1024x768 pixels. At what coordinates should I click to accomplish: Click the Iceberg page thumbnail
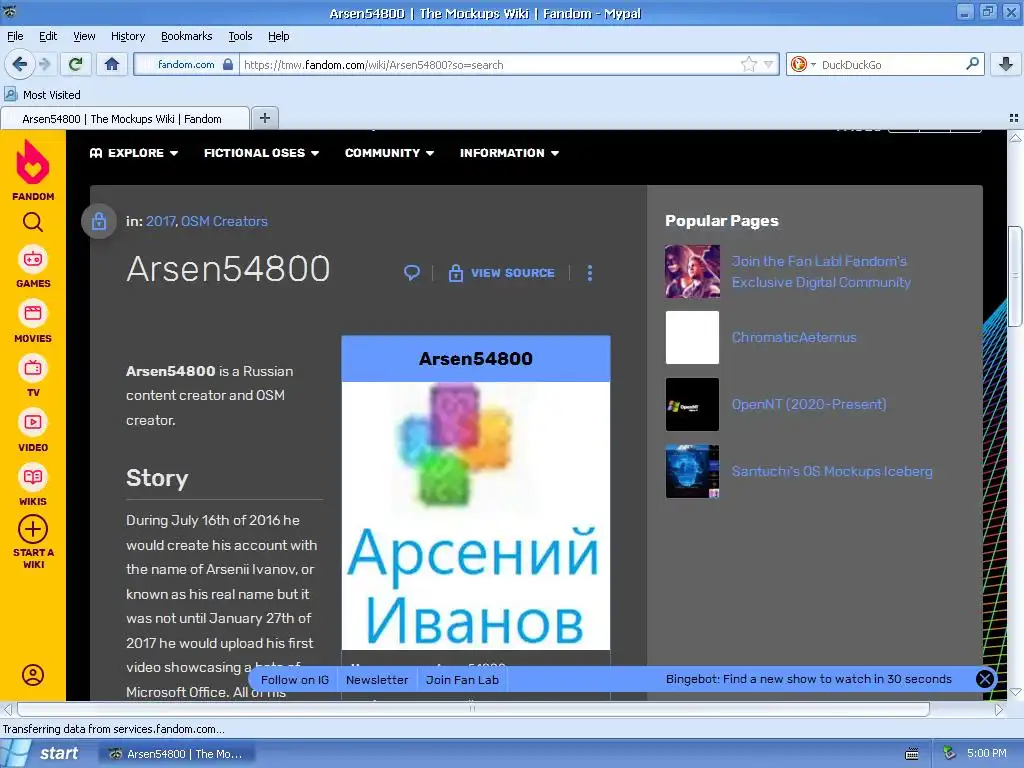tap(692, 472)
